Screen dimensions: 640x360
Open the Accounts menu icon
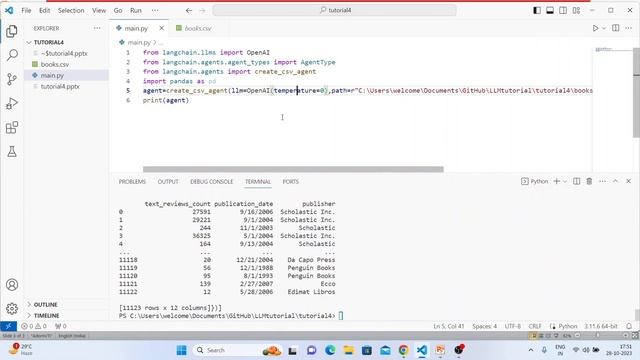tap(12, 284)
